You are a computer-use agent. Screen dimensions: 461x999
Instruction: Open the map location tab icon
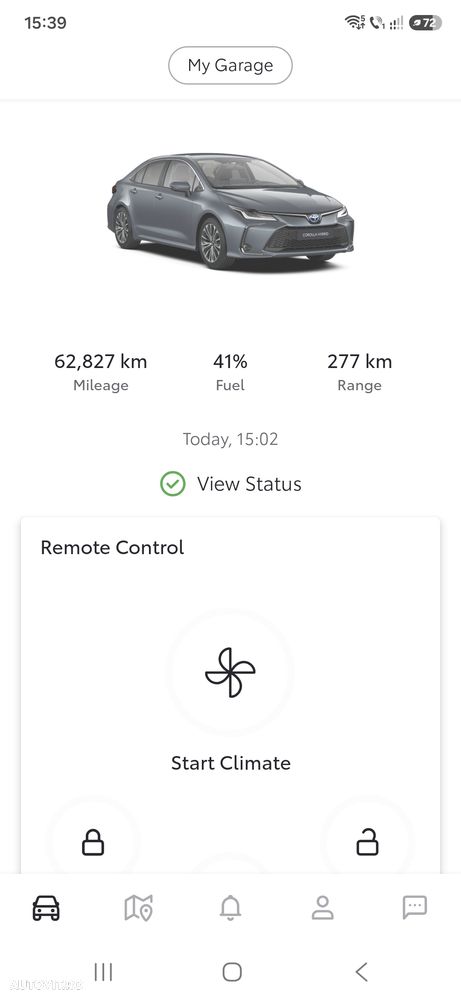point(138,907)
